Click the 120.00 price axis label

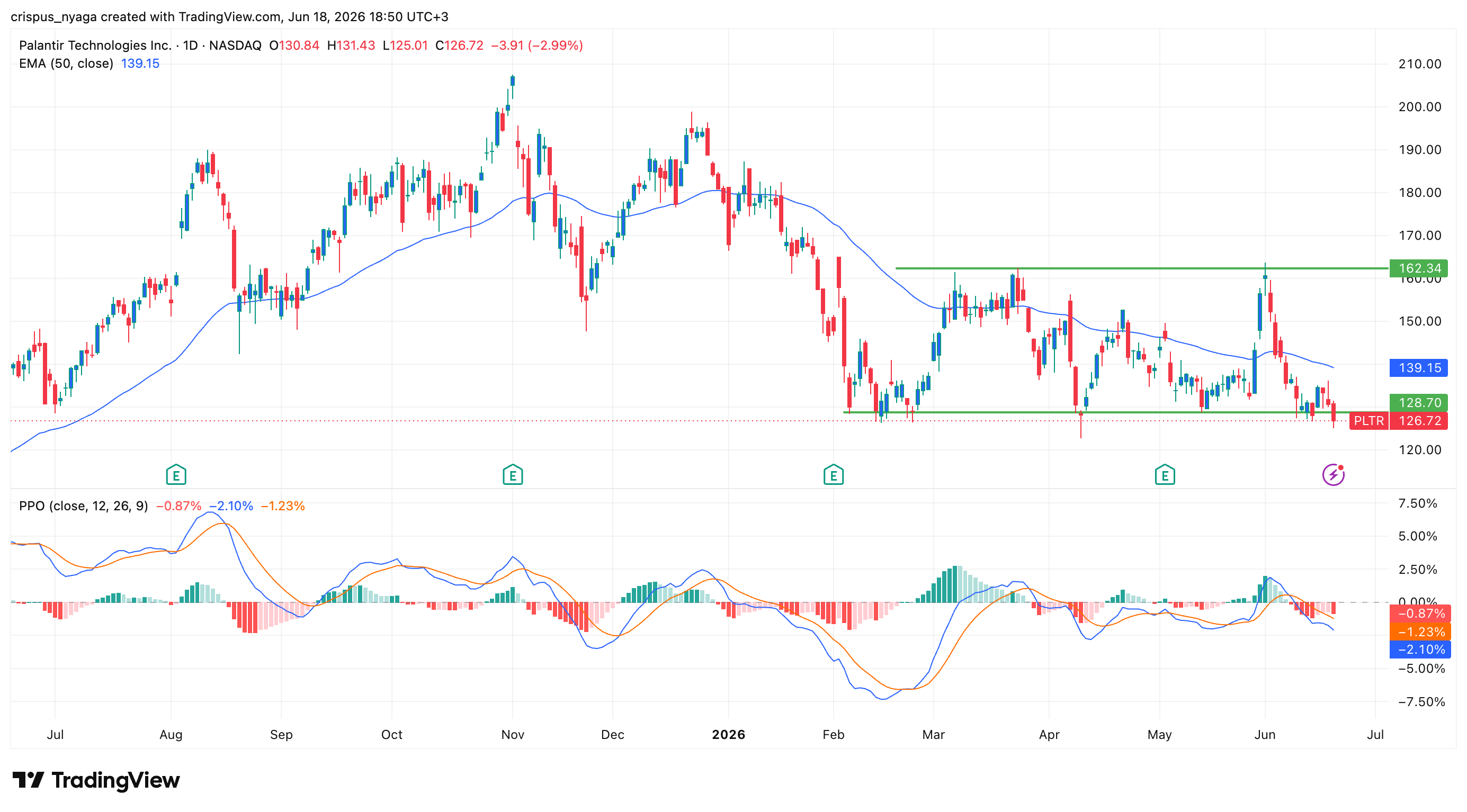click(x=1420, y=449)
